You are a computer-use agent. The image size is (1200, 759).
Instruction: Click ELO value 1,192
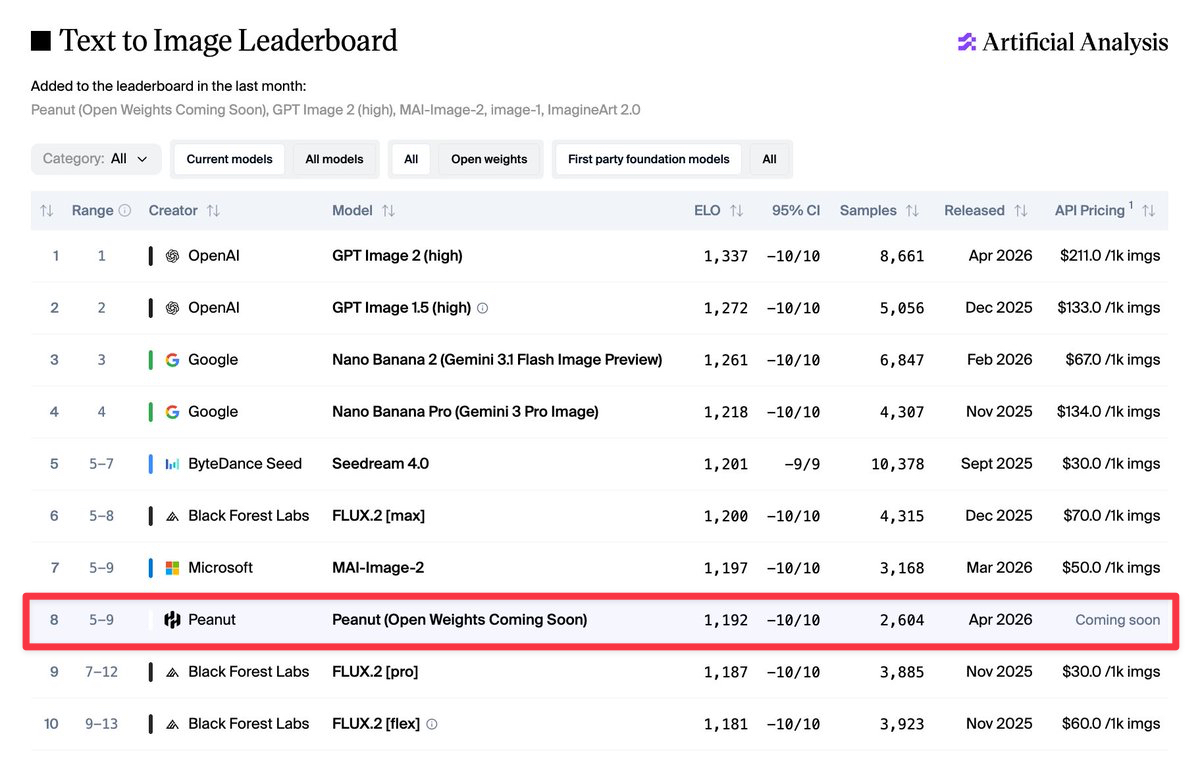pos(726,620)
